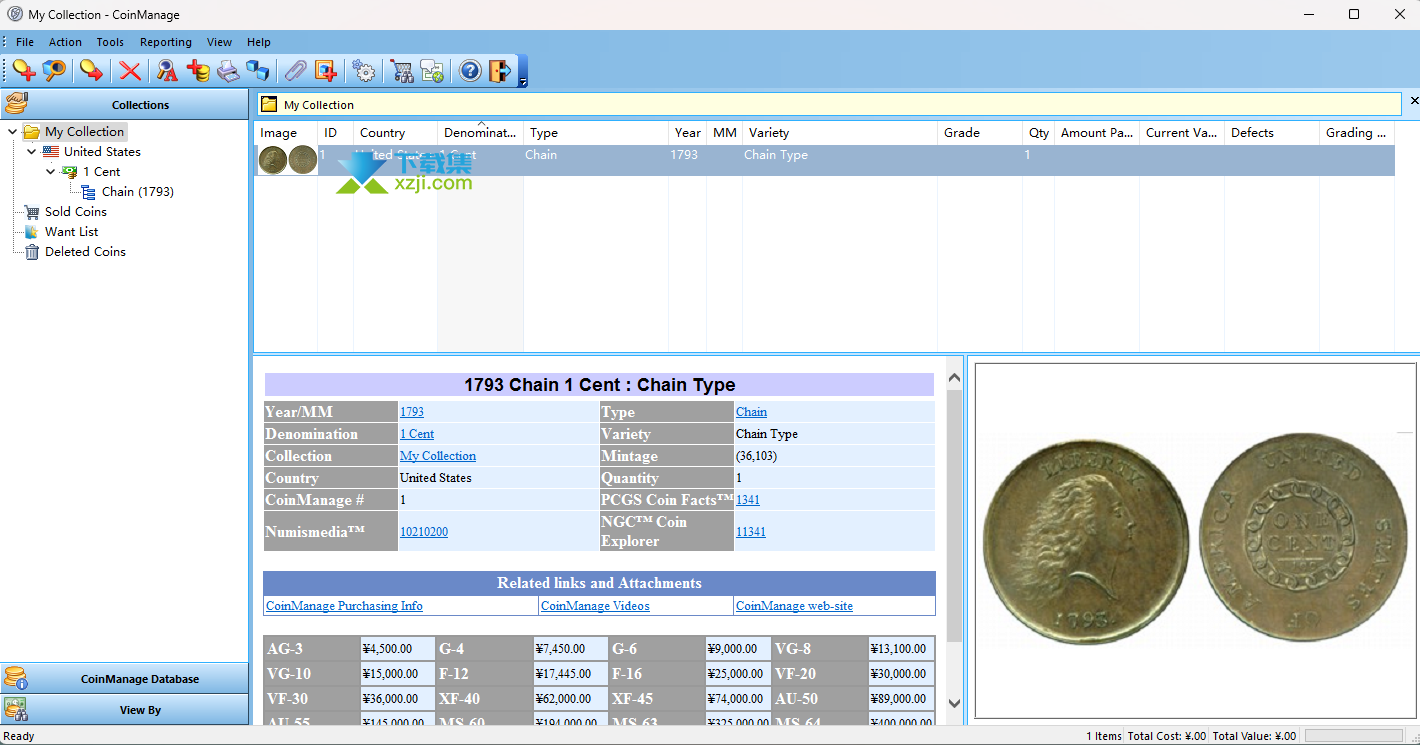Click the shopping cart toolbar icon

point(402,70)
